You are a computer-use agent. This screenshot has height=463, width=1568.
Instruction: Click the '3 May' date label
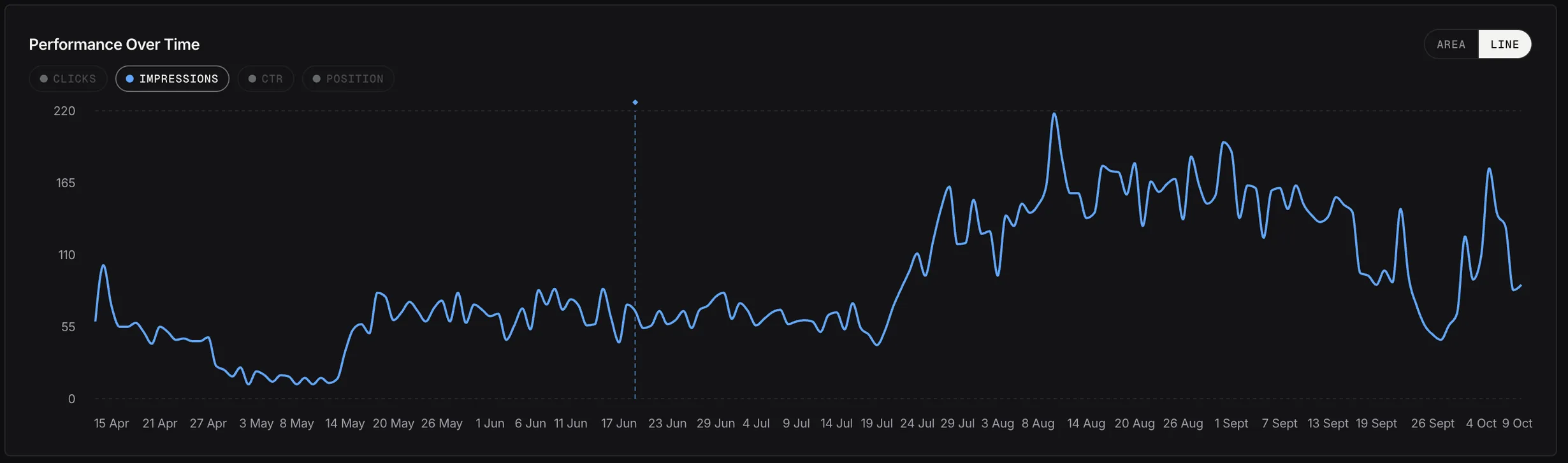tap(256, 424)
